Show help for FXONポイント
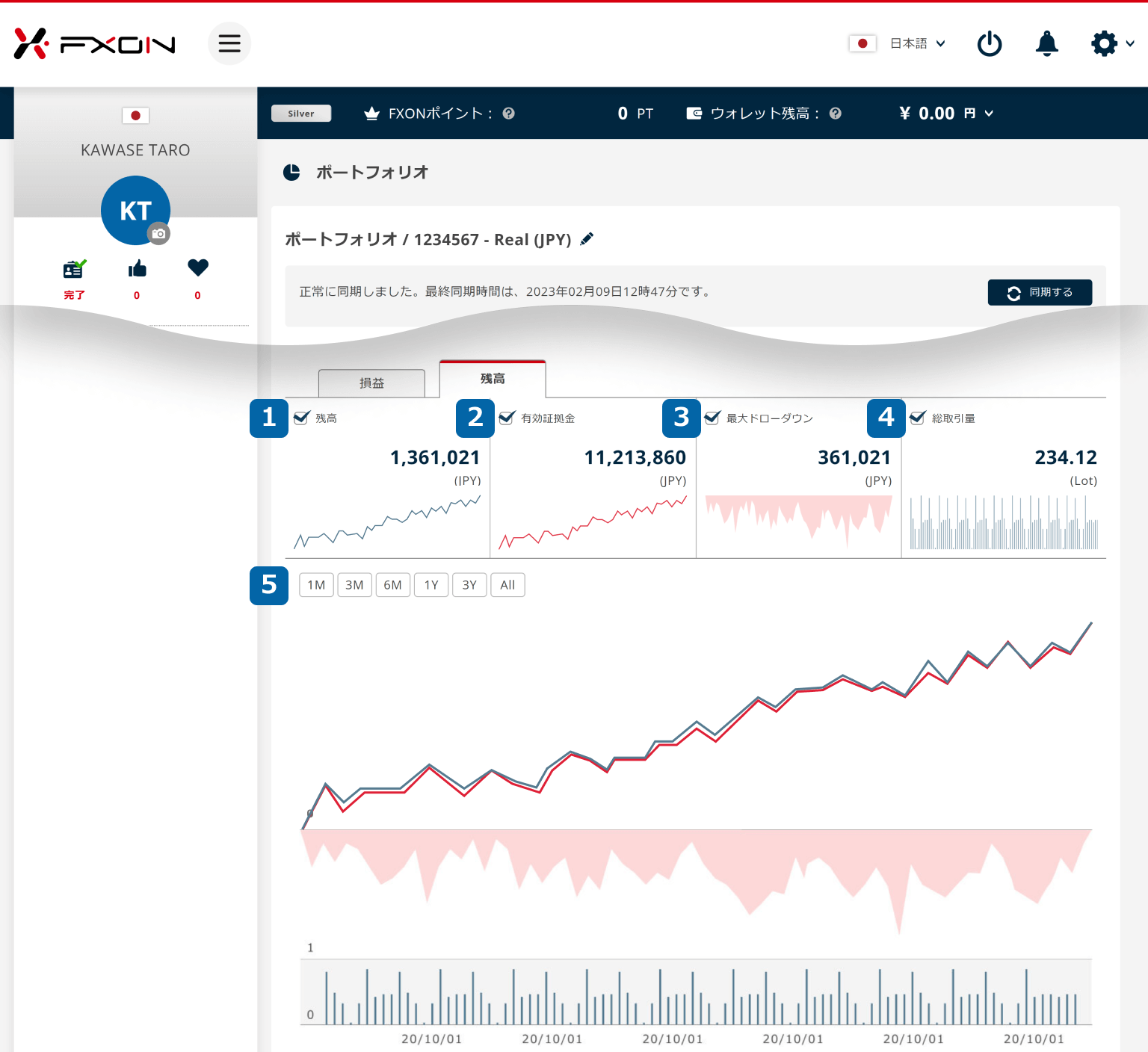Screen dimensions: 1148x1052 pos(509,114)
